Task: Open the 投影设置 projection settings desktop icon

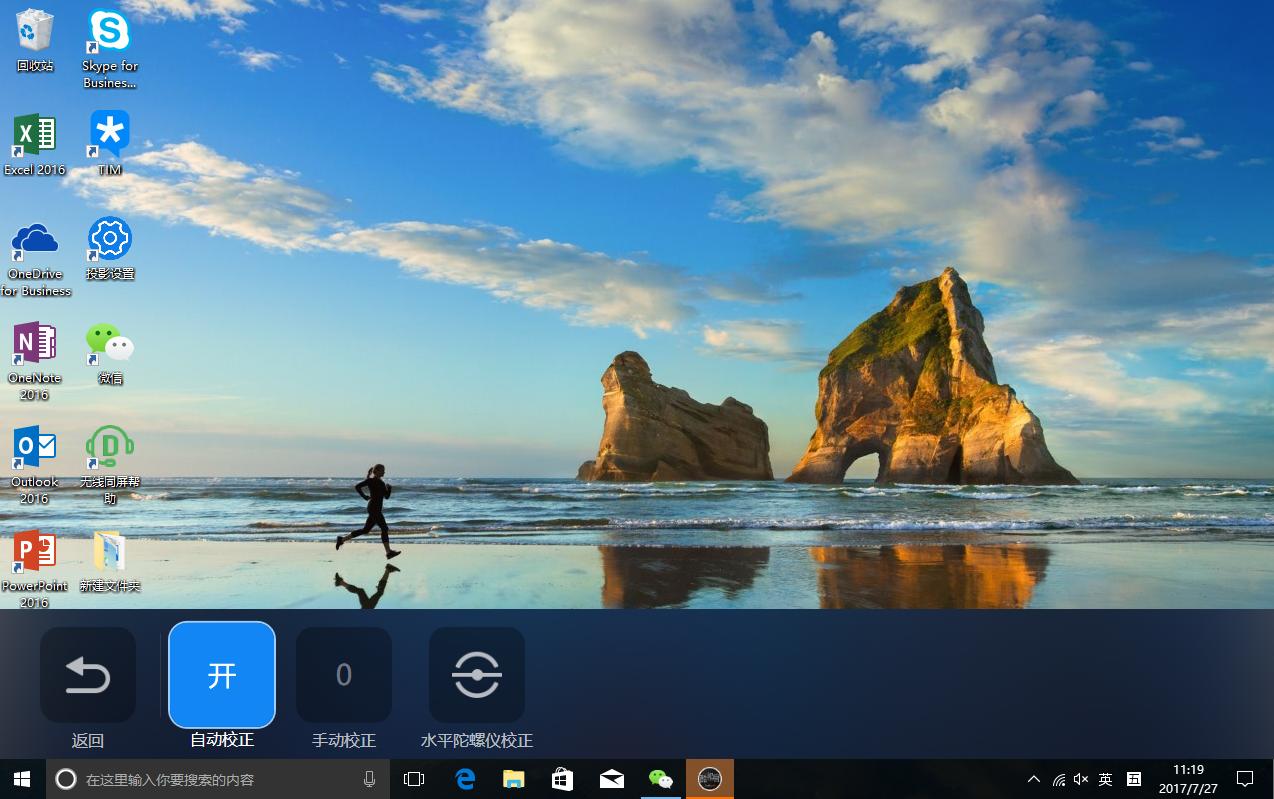Action: point(110,240)
